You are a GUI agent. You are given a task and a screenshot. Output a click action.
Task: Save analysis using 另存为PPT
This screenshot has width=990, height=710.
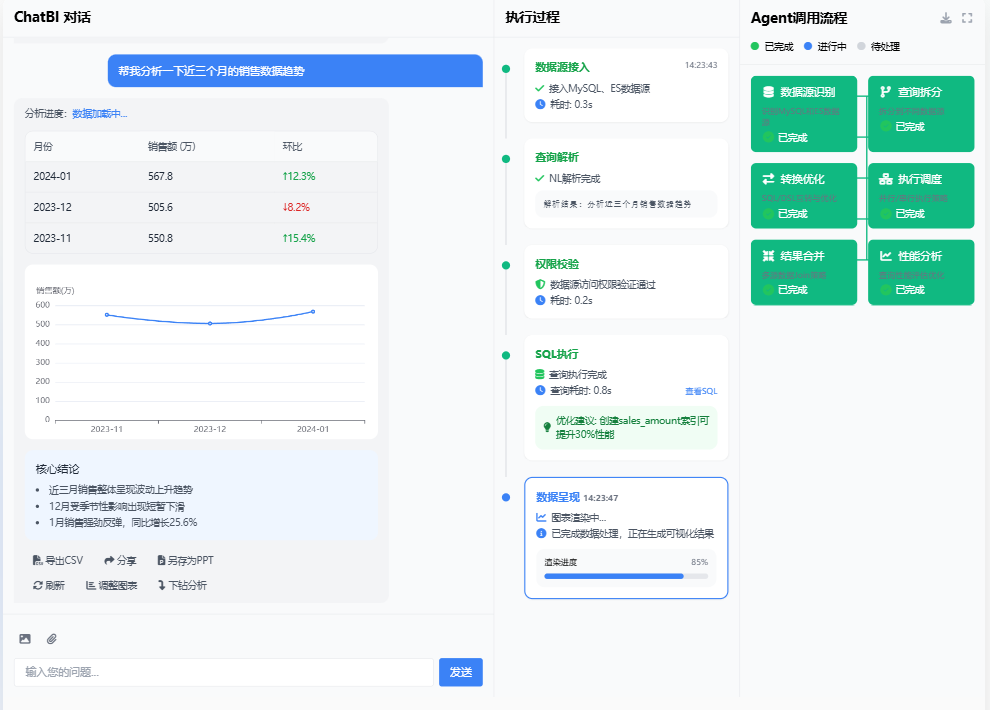[x=185, y=561]
